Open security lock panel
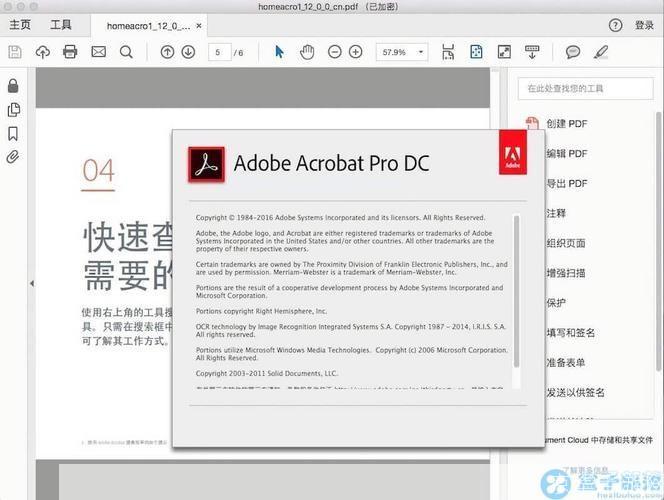This screenshot has width=664, height=500. [13, 86]
